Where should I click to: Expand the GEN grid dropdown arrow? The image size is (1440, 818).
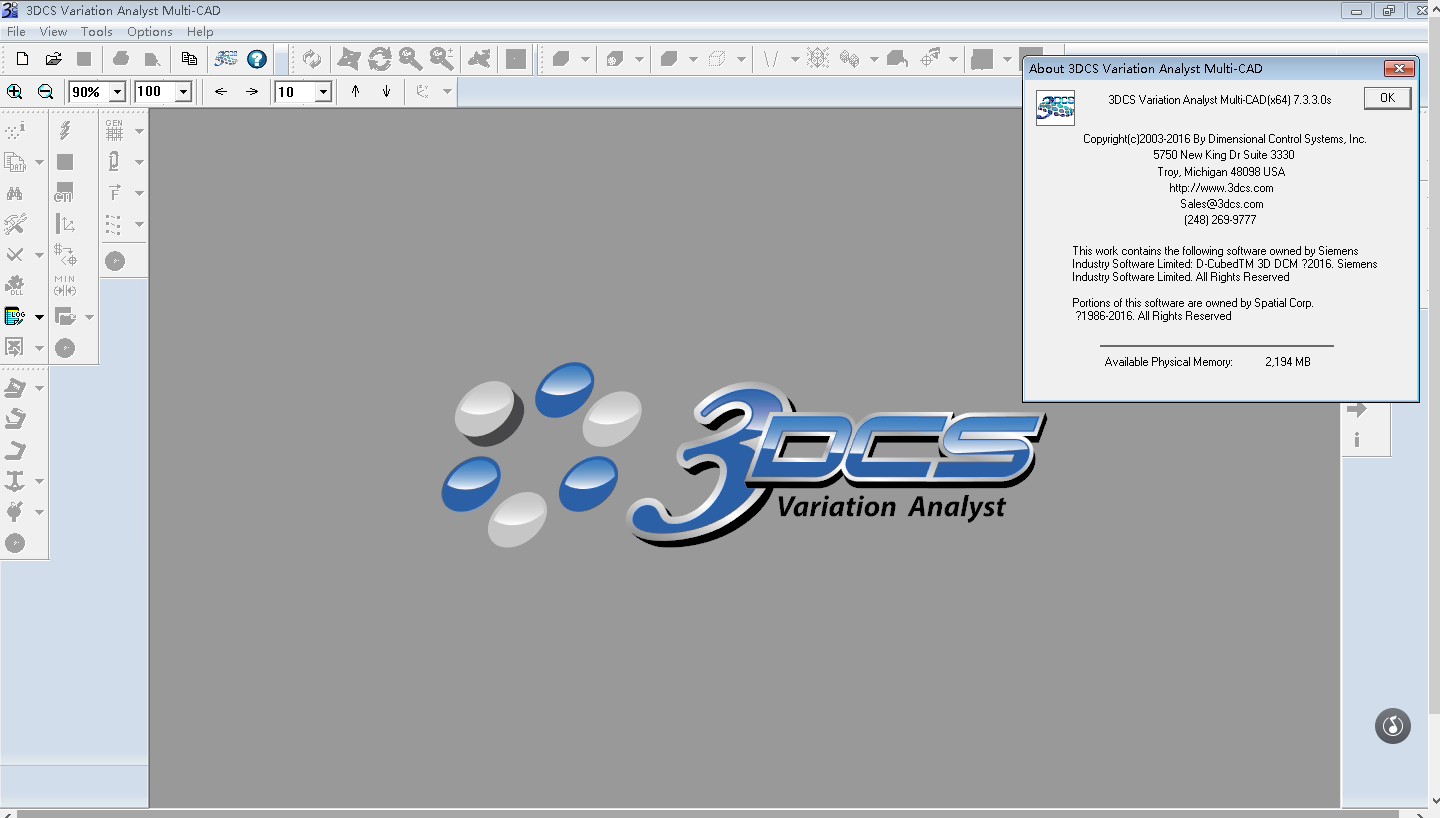pos(139,131)
